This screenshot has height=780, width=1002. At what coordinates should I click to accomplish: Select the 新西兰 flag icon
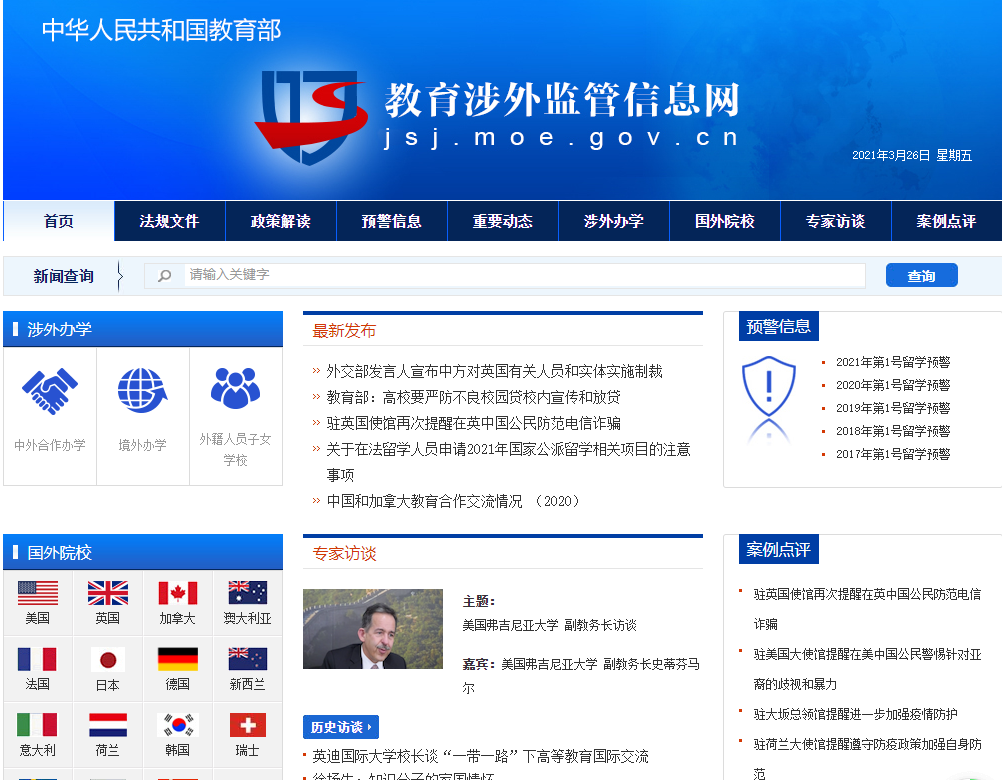coord(247,659)
